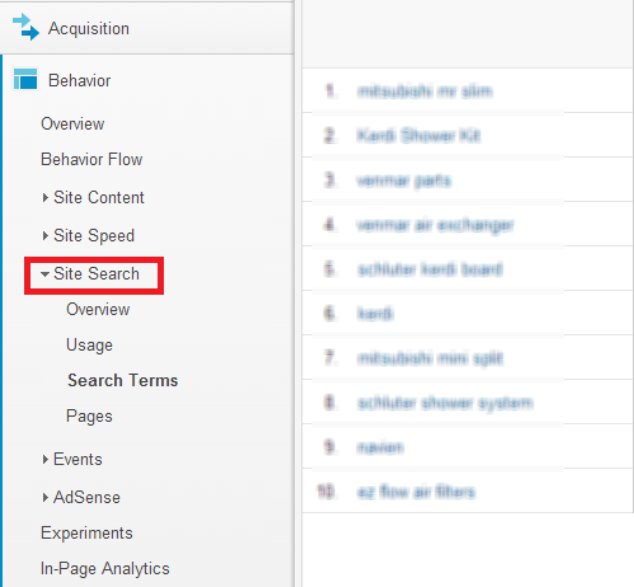Open Behavior Overview report
The image size is (634, 587).
[x=73, y=124]
